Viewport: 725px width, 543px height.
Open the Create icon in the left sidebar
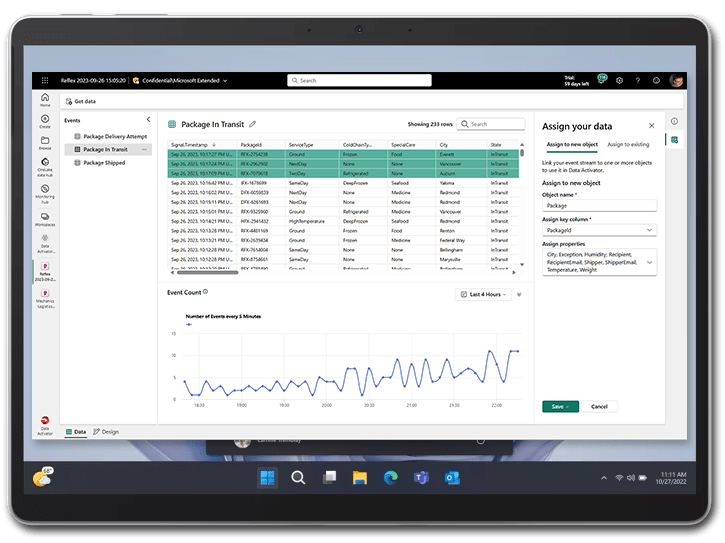[45, 121]
